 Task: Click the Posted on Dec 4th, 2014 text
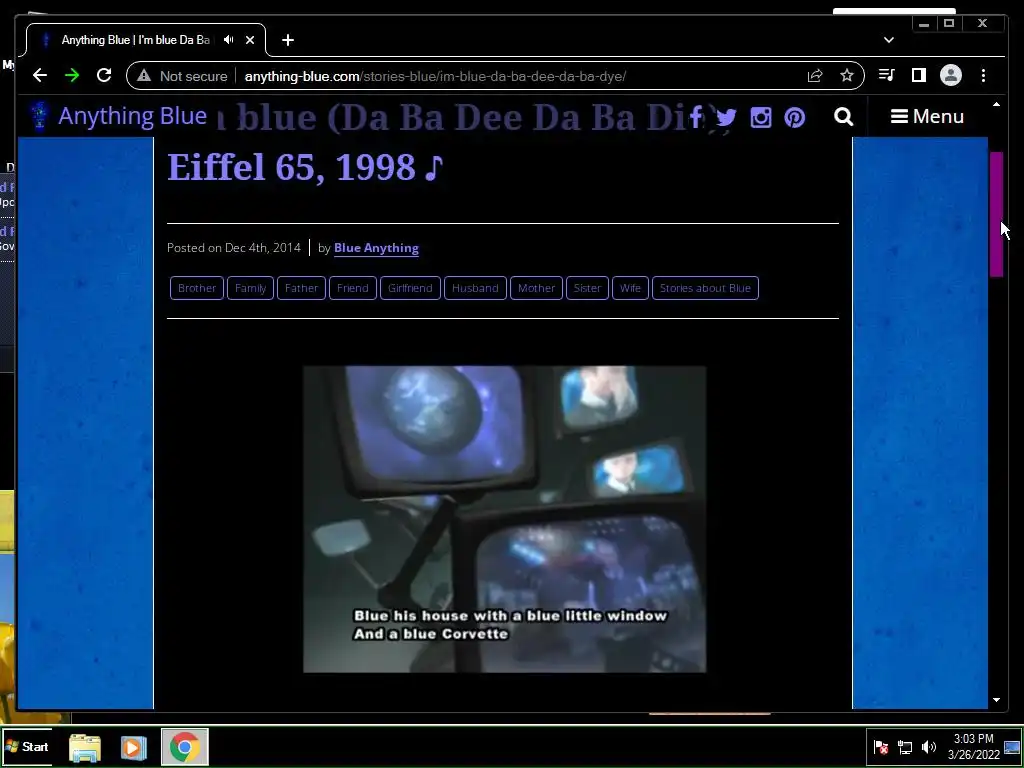point(234,248)
